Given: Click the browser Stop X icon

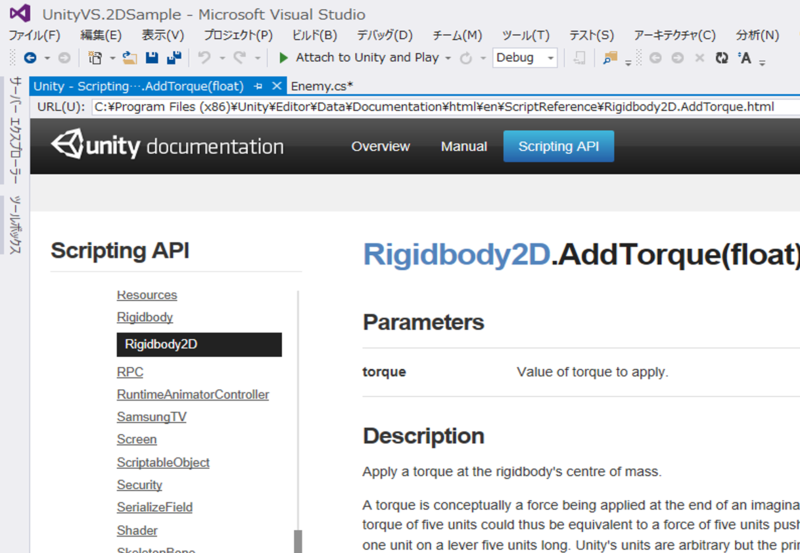Looking at the screenshot, I should tap(699, 58).
